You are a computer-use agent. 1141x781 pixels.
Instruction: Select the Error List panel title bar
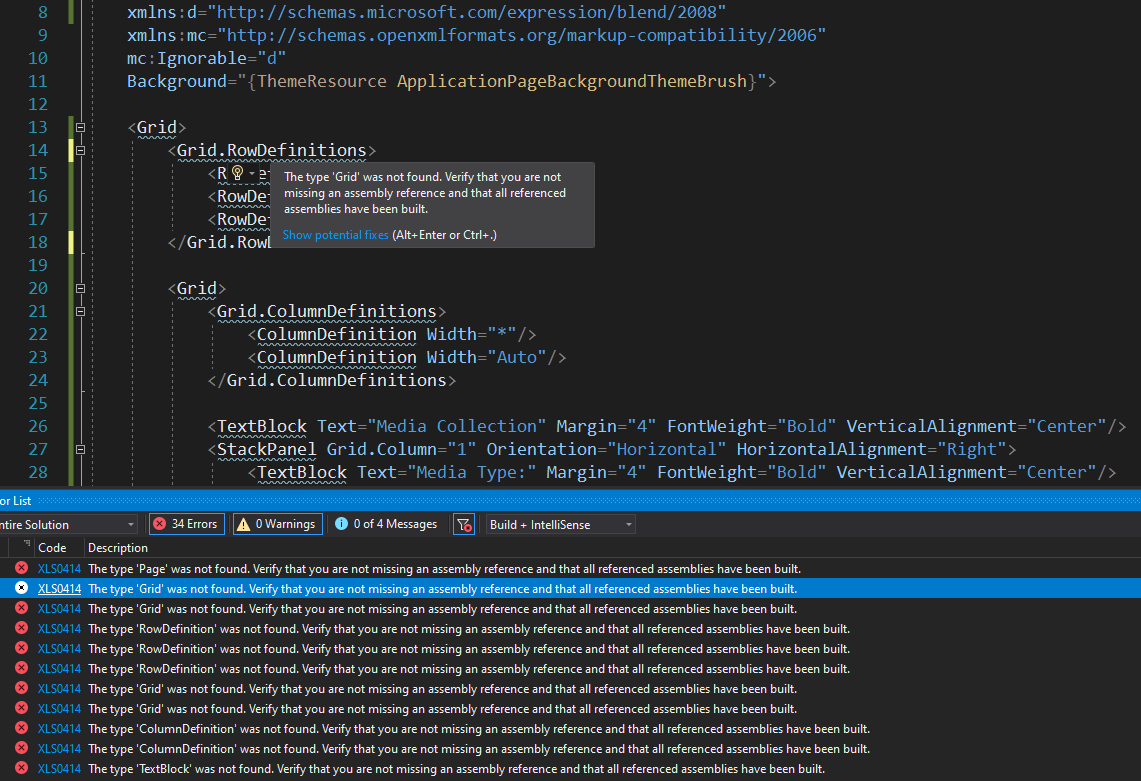click(x=16, y=500)
